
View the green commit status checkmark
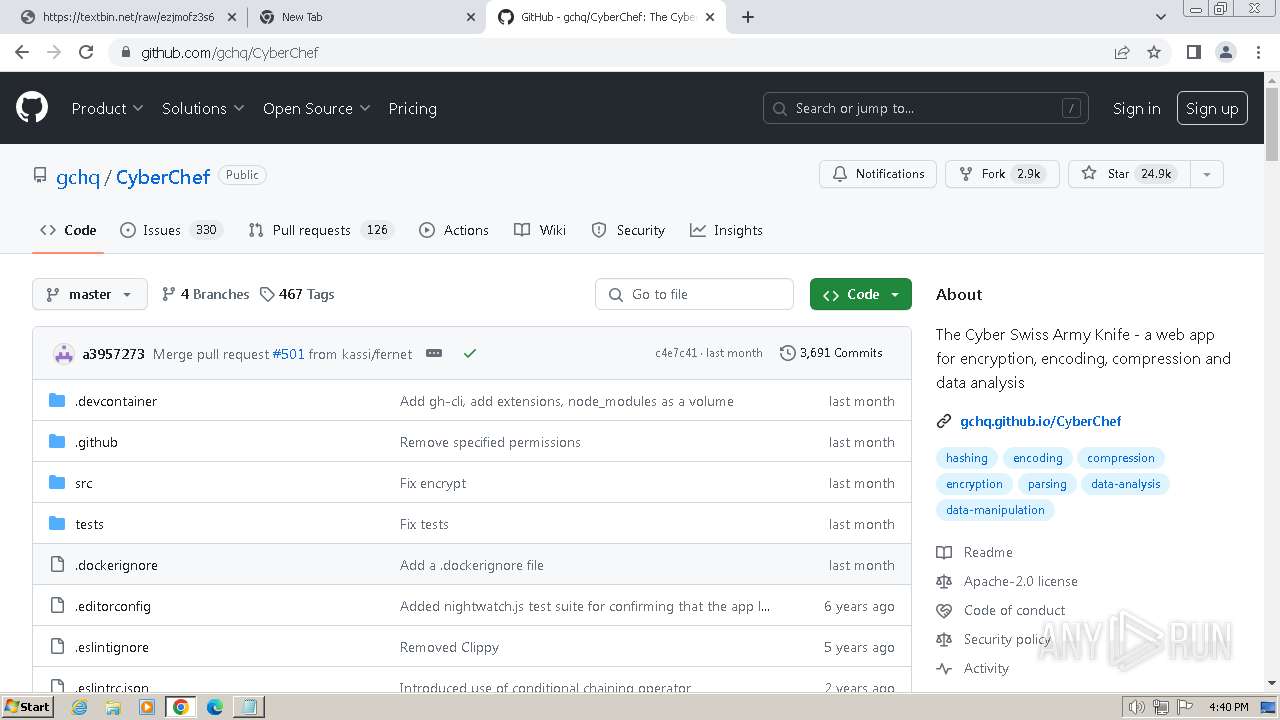pos(470,353)
